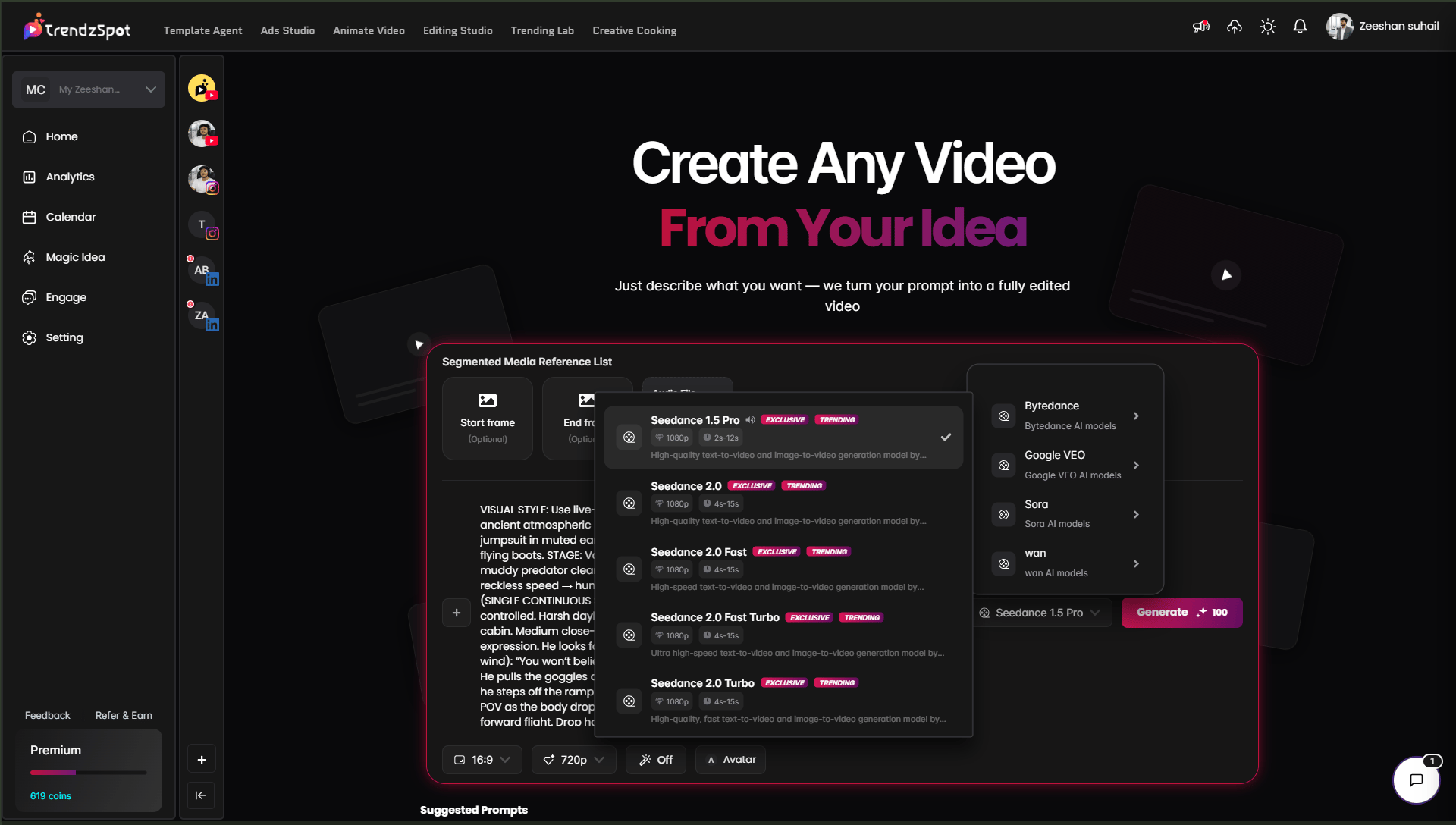This screenshot has width=1456, height=825.
Task: Click the Start frame image icon
Action: pyautogui.click(x=488, y=400)
